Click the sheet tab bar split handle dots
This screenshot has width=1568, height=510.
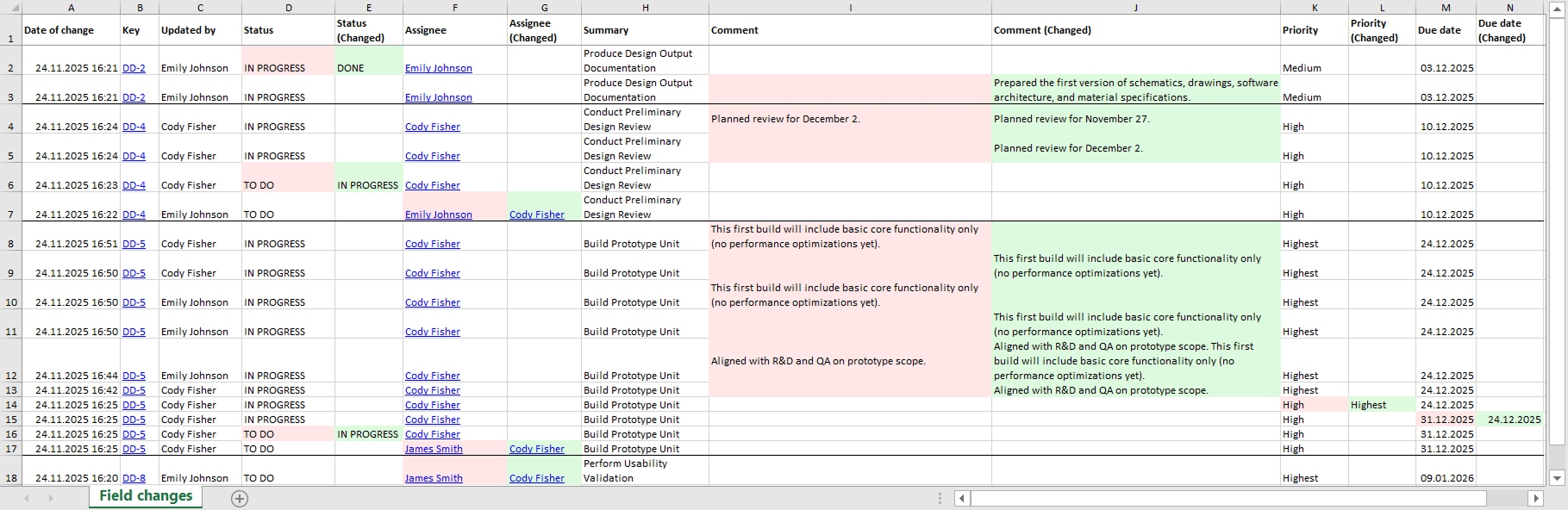[x=940, y=498]
